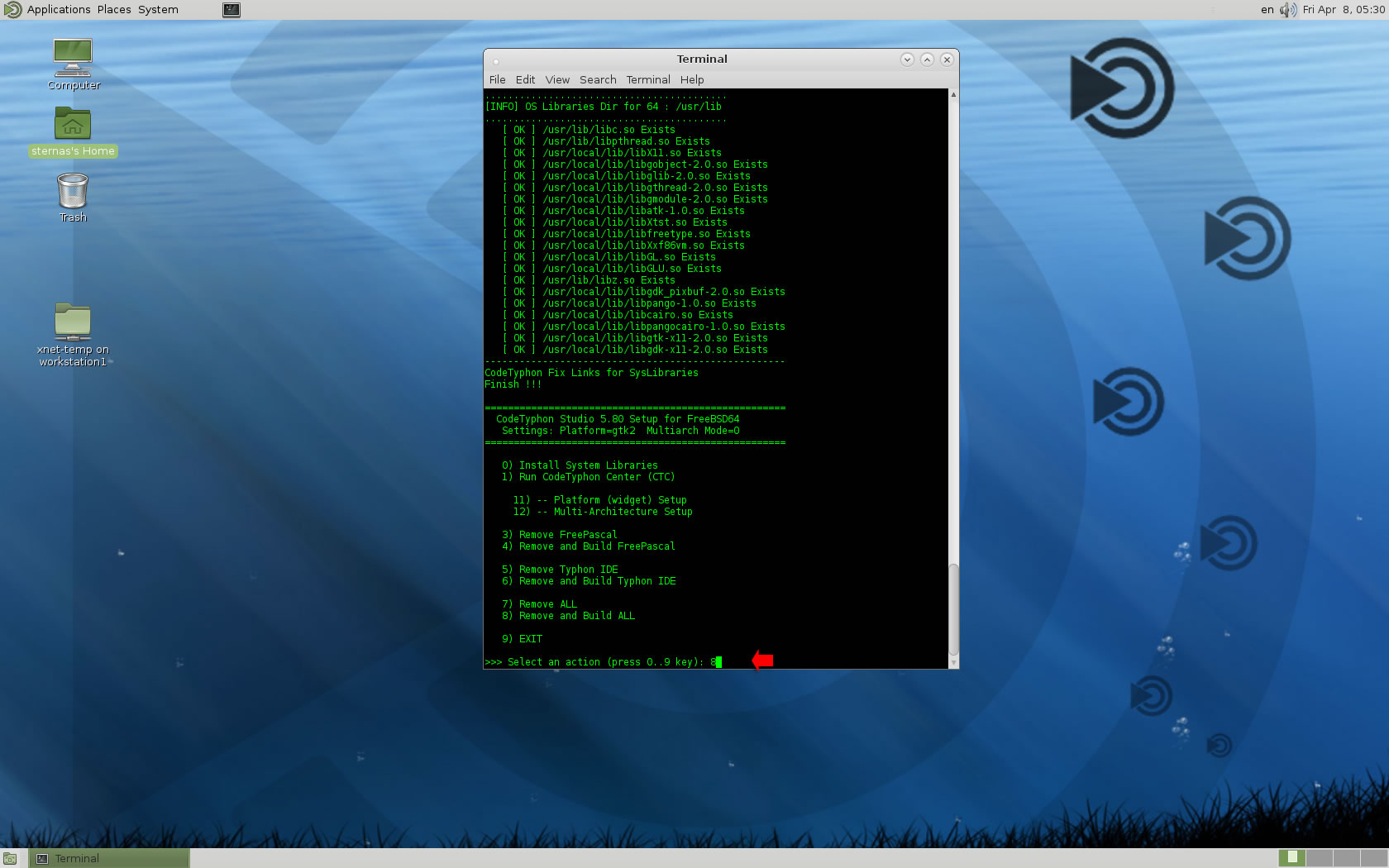Click '8) Remove and Build ALL' text
Screen dimensions: 1389x868
click(x=568, y=616)
